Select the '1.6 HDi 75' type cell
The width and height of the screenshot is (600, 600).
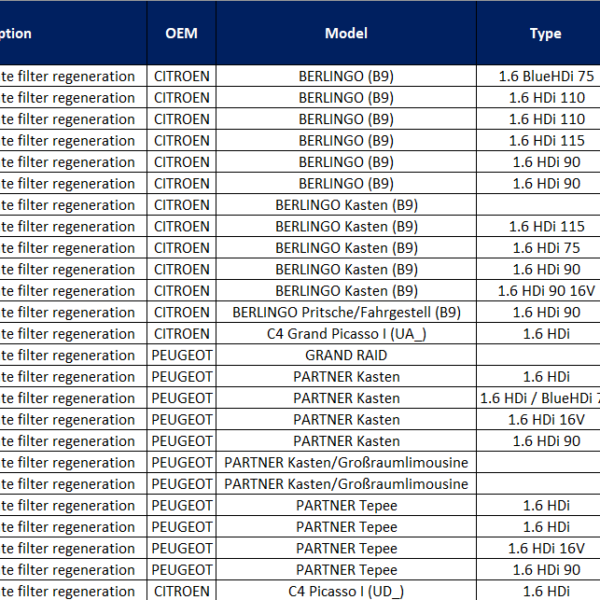tap(538, 248)
